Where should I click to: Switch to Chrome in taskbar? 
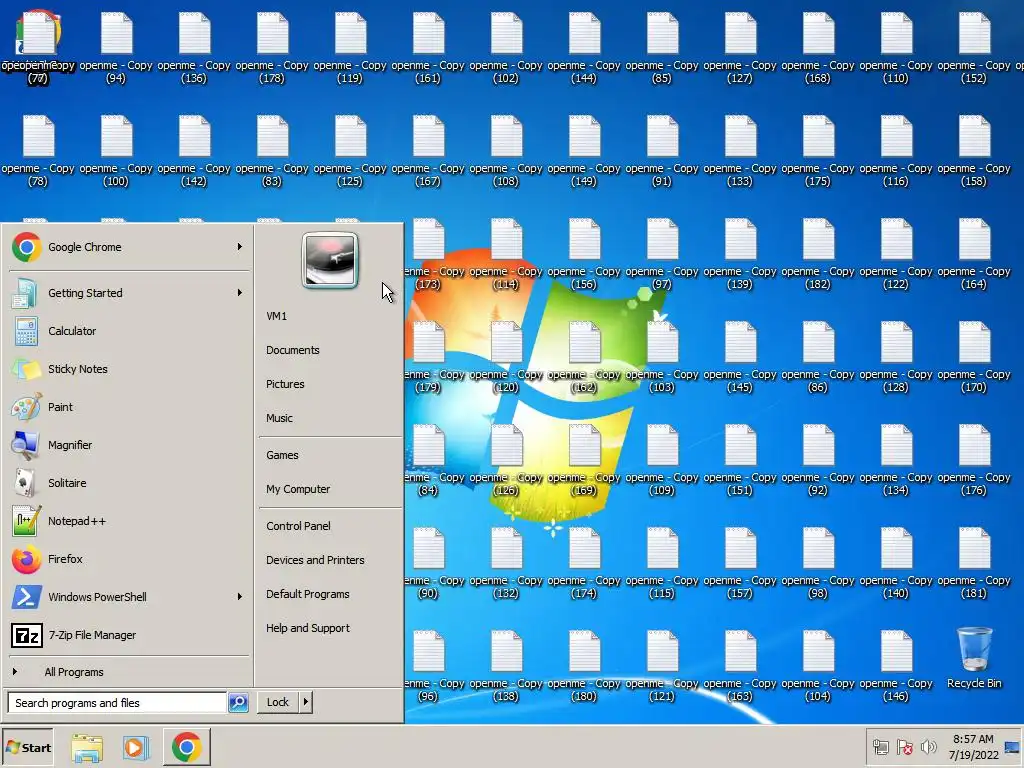pos(187,747)
